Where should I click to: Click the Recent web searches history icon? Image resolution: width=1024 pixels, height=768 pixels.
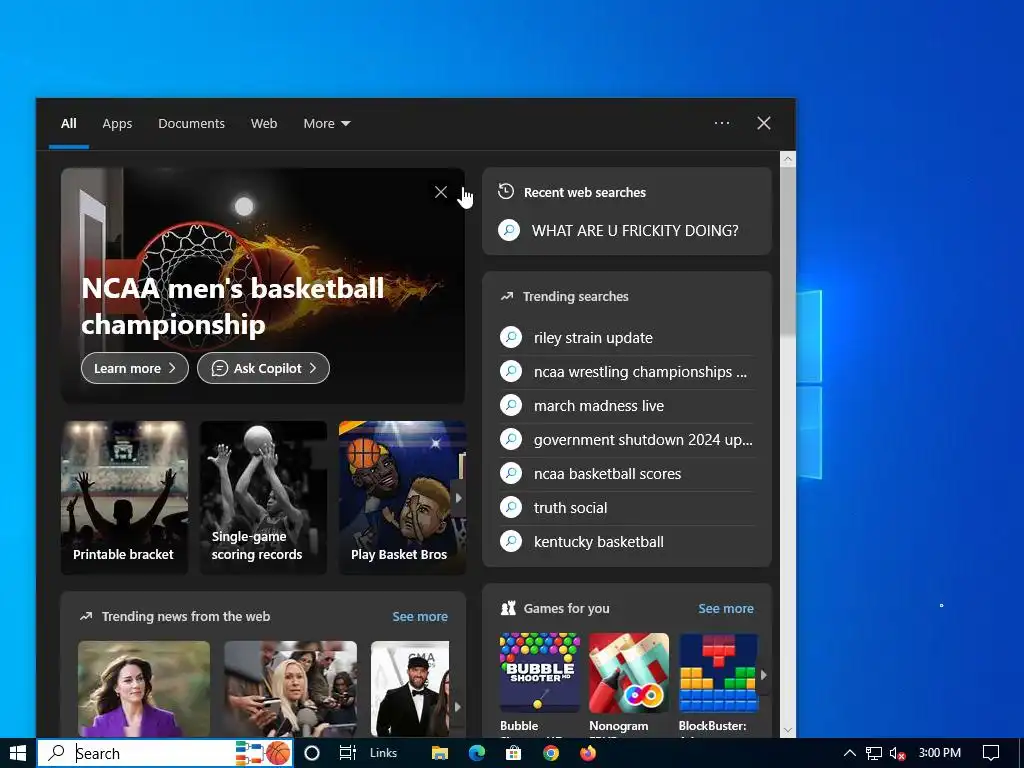[505, 191]
